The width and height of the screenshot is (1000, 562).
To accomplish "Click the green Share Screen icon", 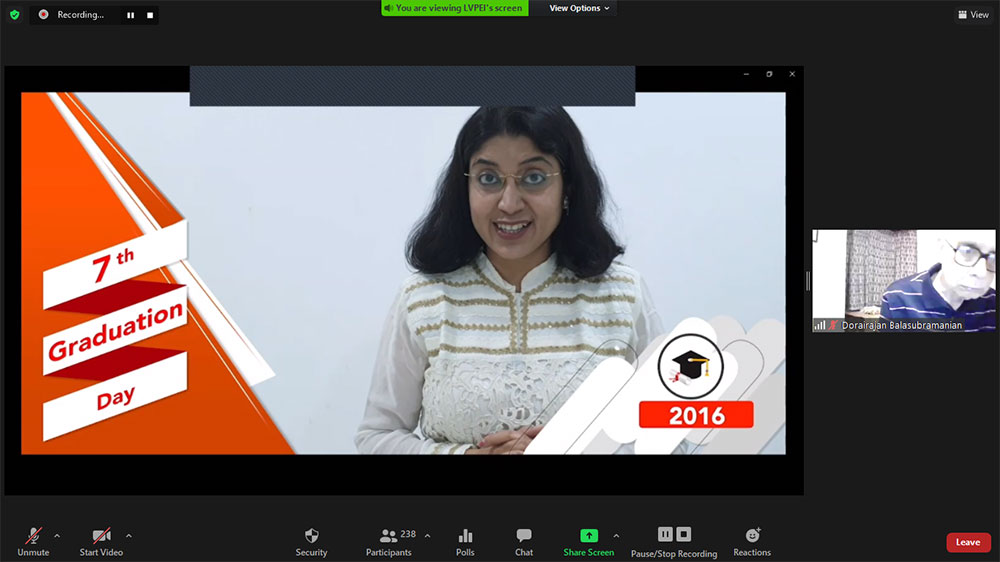I will pos(588,535).
